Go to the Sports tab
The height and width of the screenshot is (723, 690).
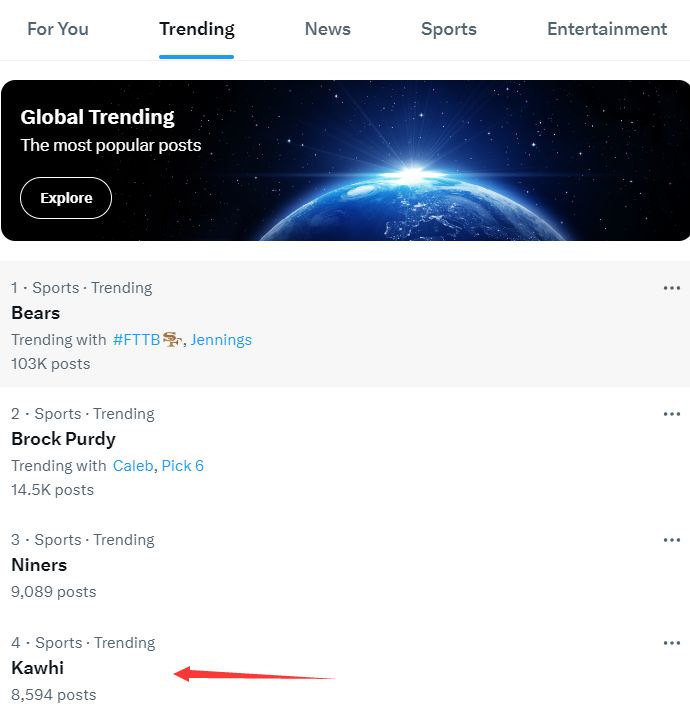[x=449, y=29]
